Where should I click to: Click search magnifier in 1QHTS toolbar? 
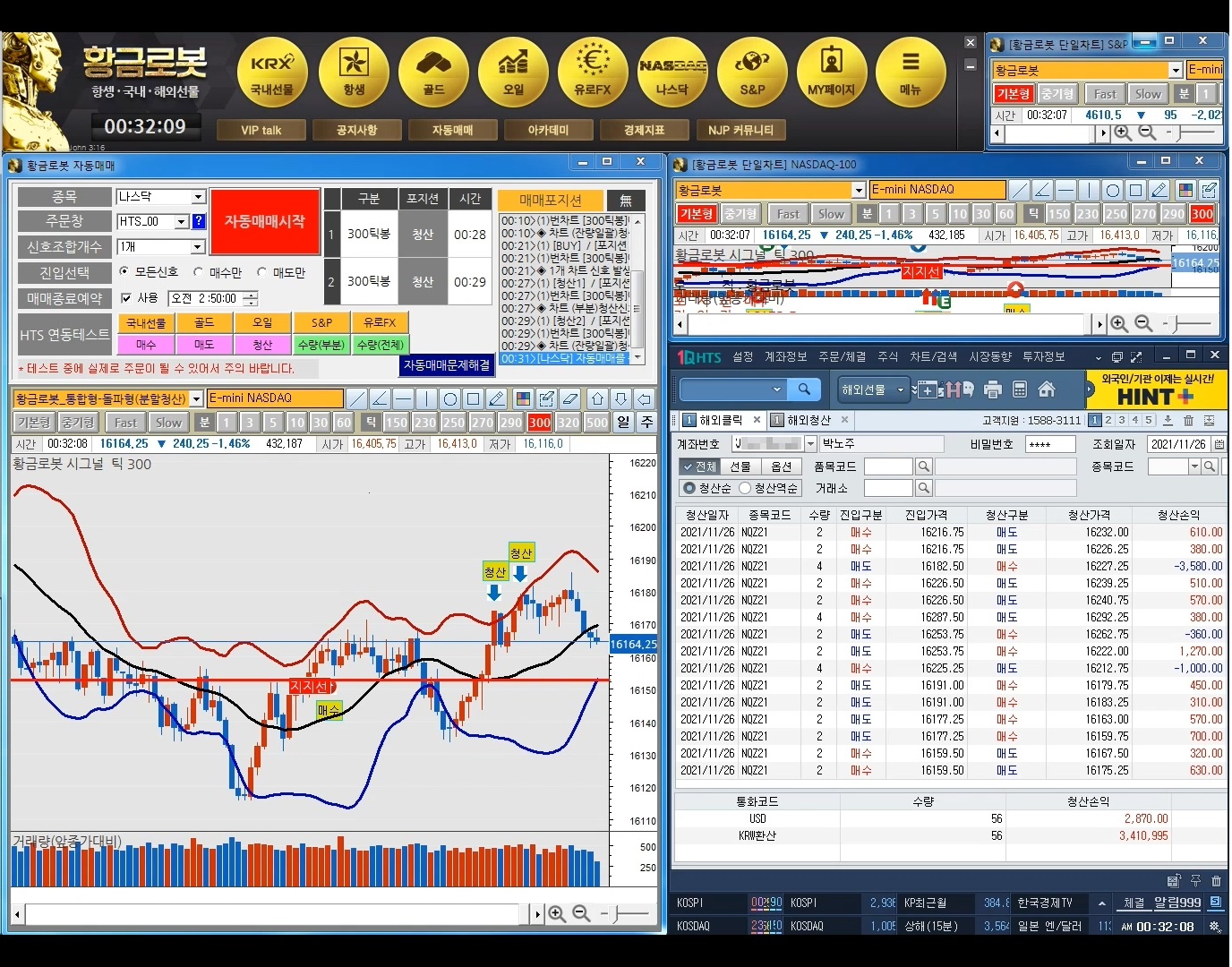[804, 389]
